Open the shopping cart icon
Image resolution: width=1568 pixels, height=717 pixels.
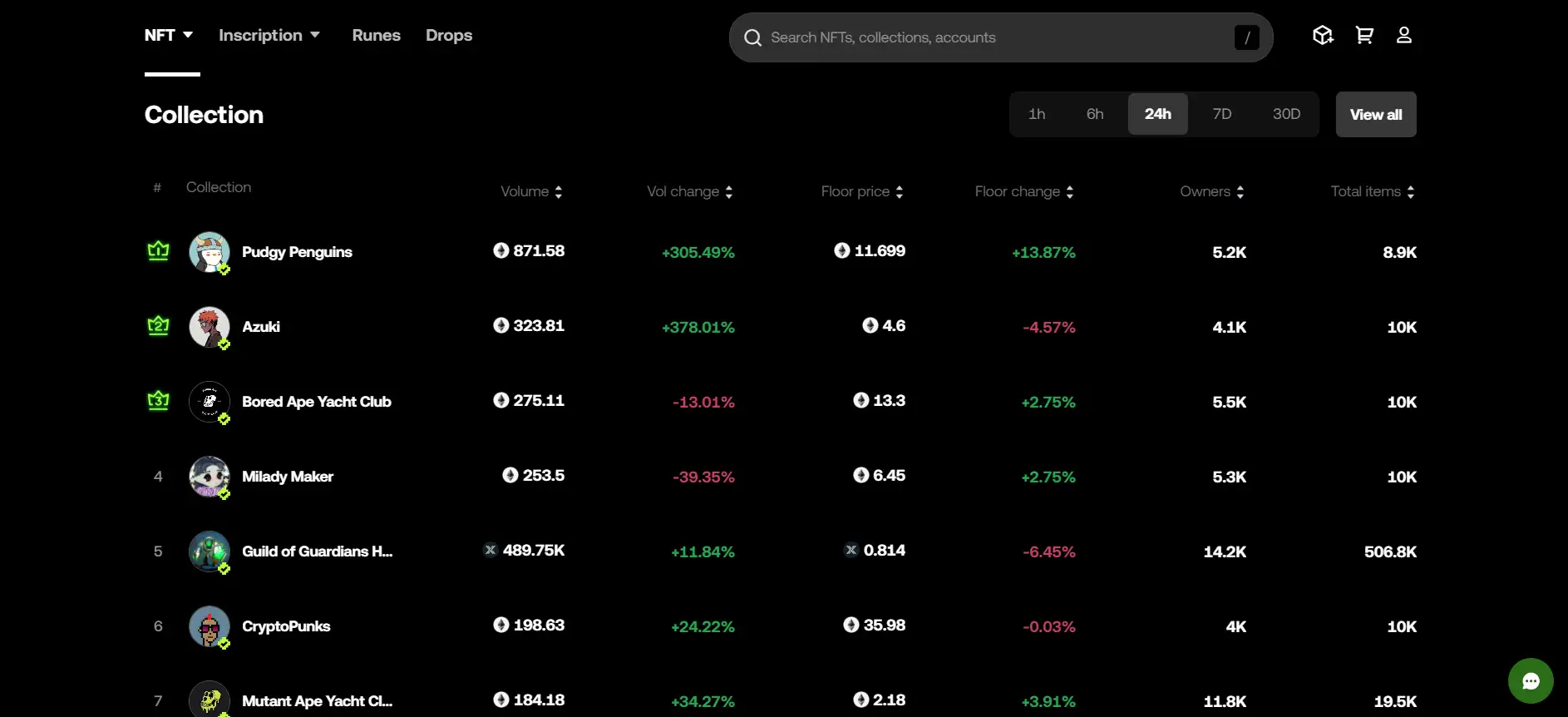[x=1363, y=35]
